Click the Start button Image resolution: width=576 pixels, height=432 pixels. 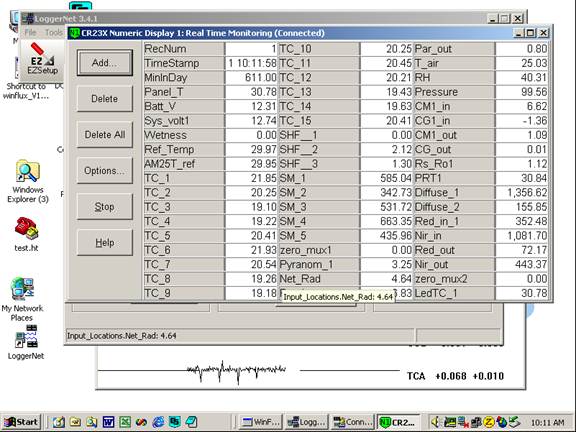[x=21, y=422]
